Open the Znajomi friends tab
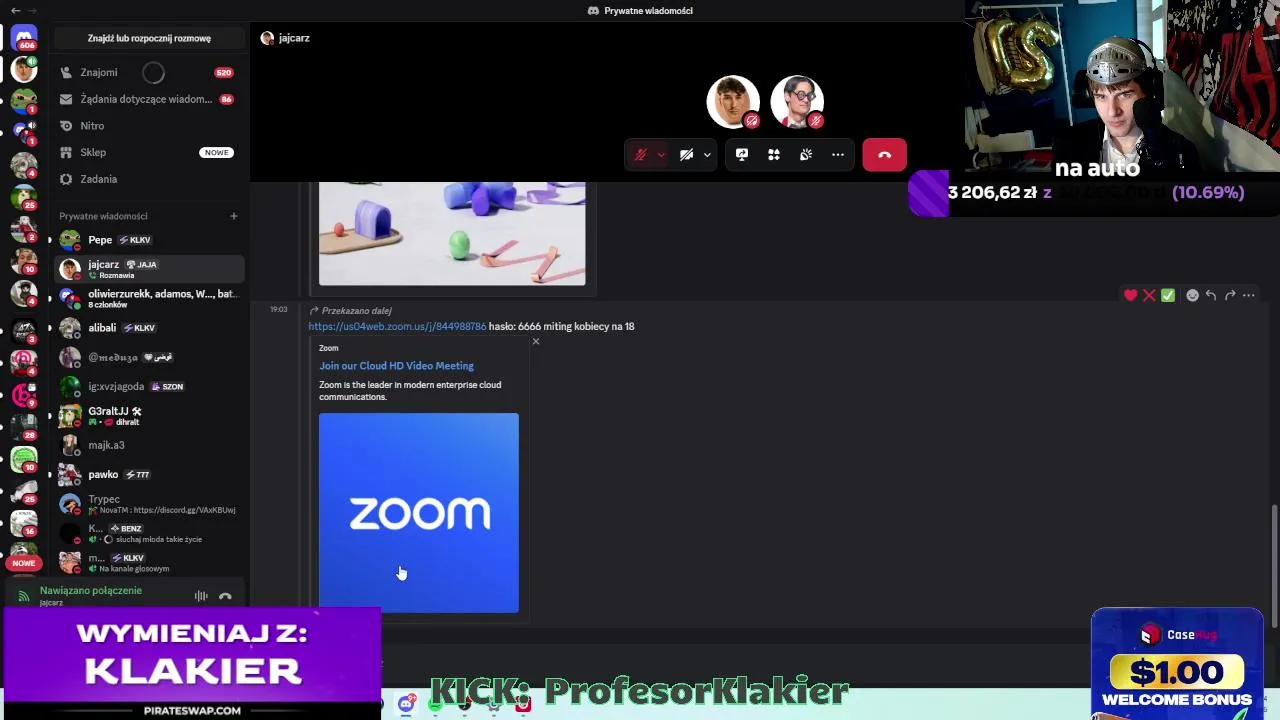 coord(149,72)
